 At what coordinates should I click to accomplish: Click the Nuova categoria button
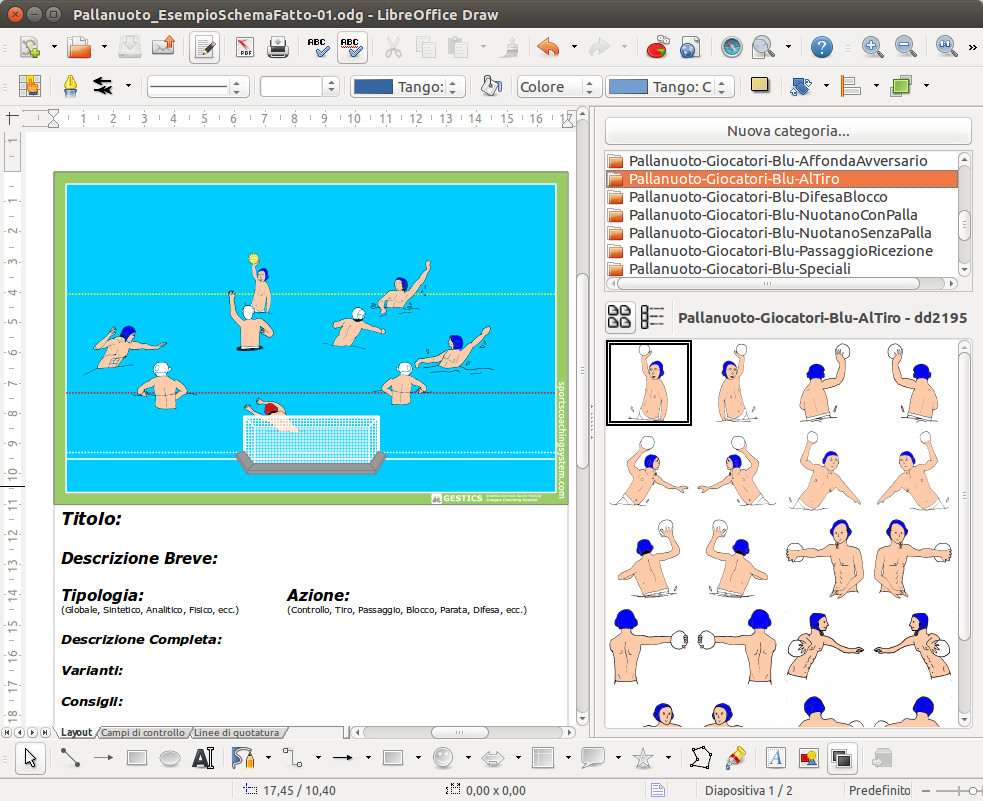(788, 131)
